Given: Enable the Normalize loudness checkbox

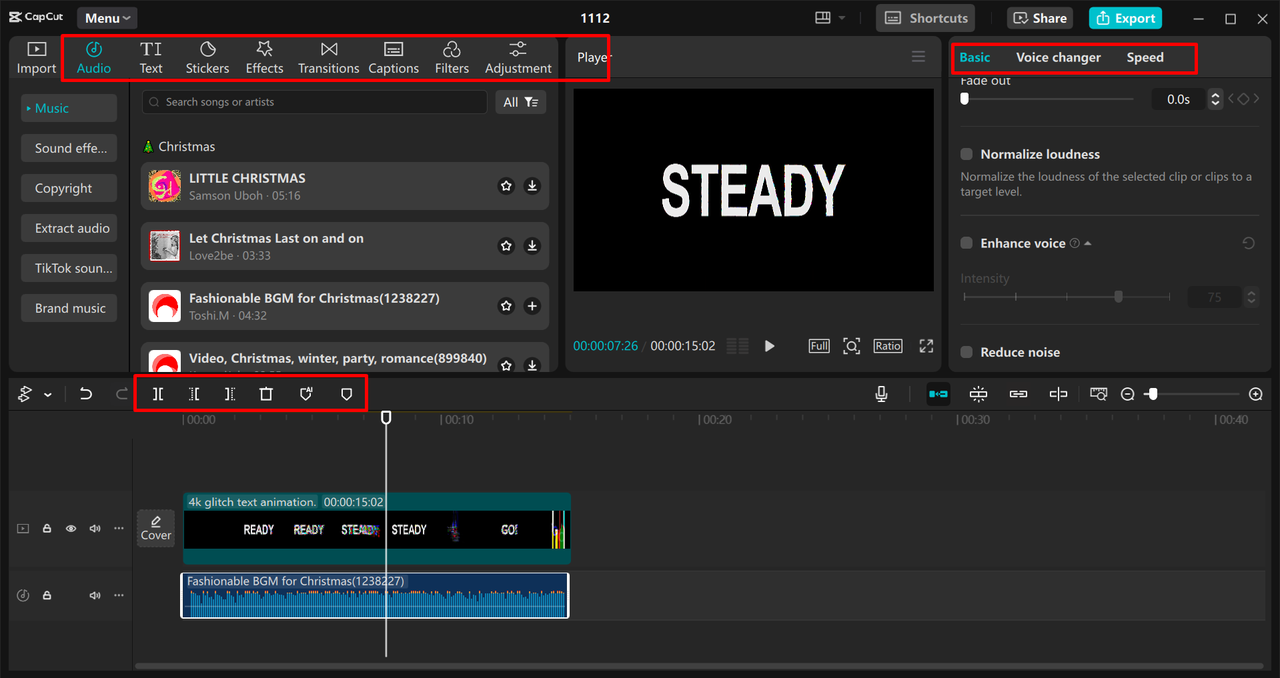Looking at the screenshot, I should [966, 154].
